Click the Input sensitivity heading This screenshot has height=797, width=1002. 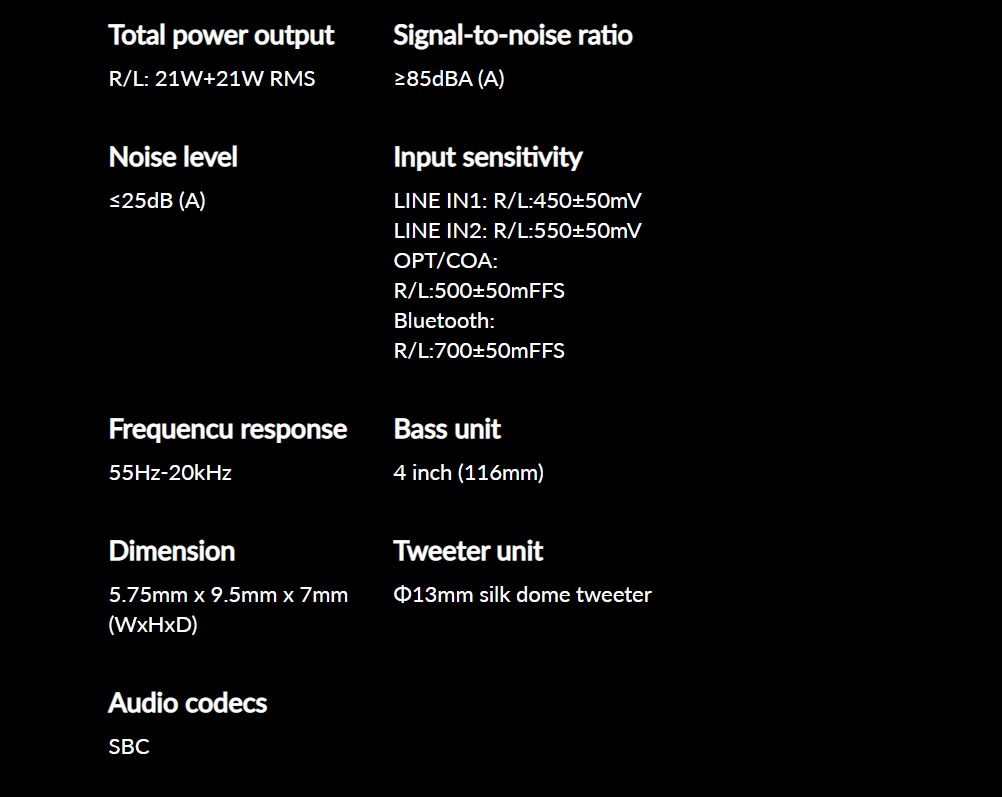coord(488,158)
